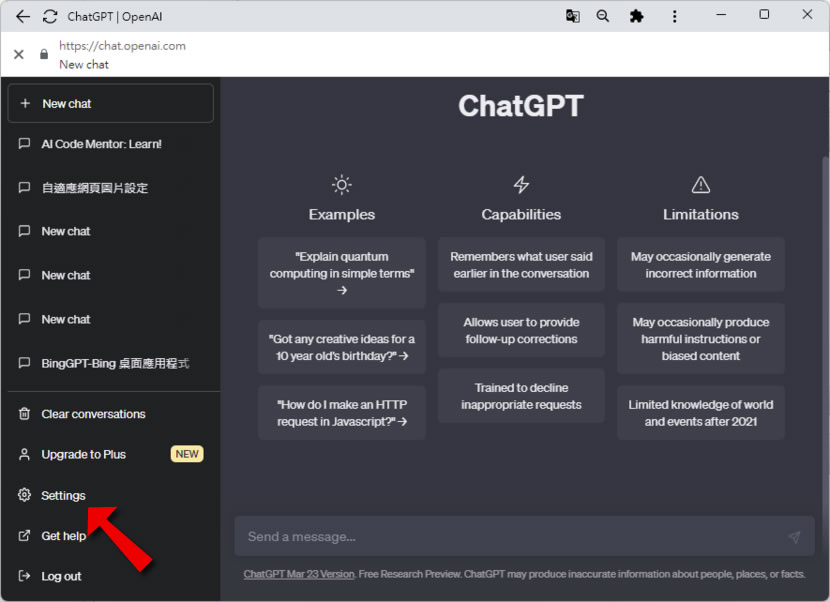Click the external link icon for Get help
The width and height of the screenshot is (830, 602).
pos(24,535)
